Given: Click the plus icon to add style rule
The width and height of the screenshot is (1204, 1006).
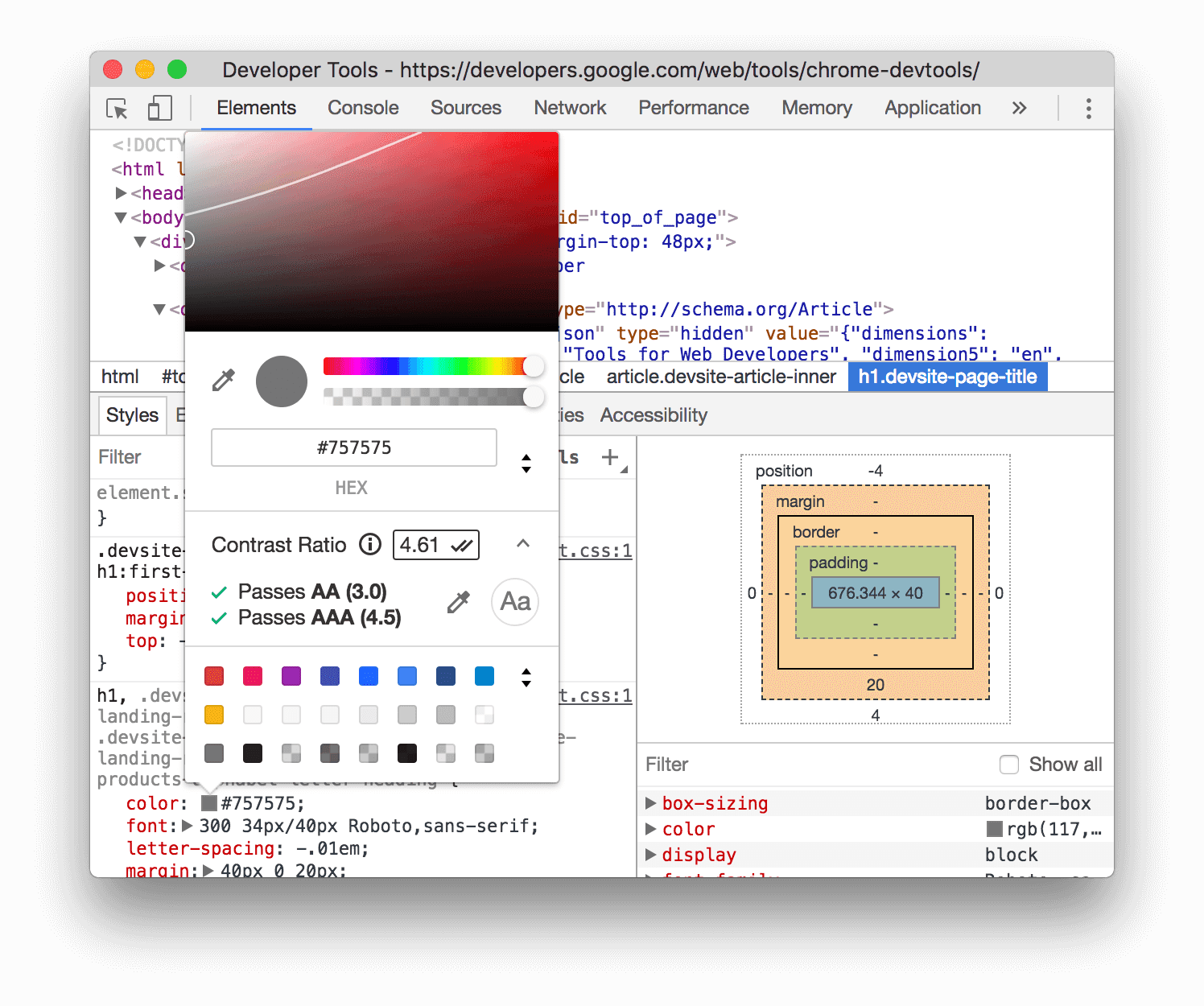Looking at the screenshot, I should coord(611,456).
